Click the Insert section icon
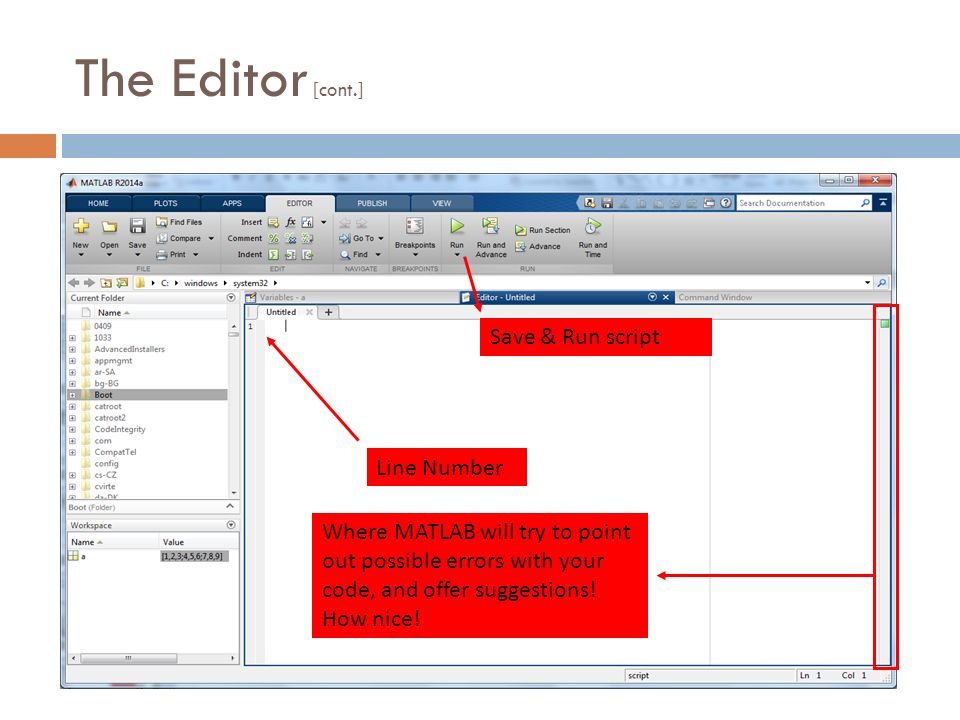960x720 pixels. pyautogui.click(x=274, y=222)
